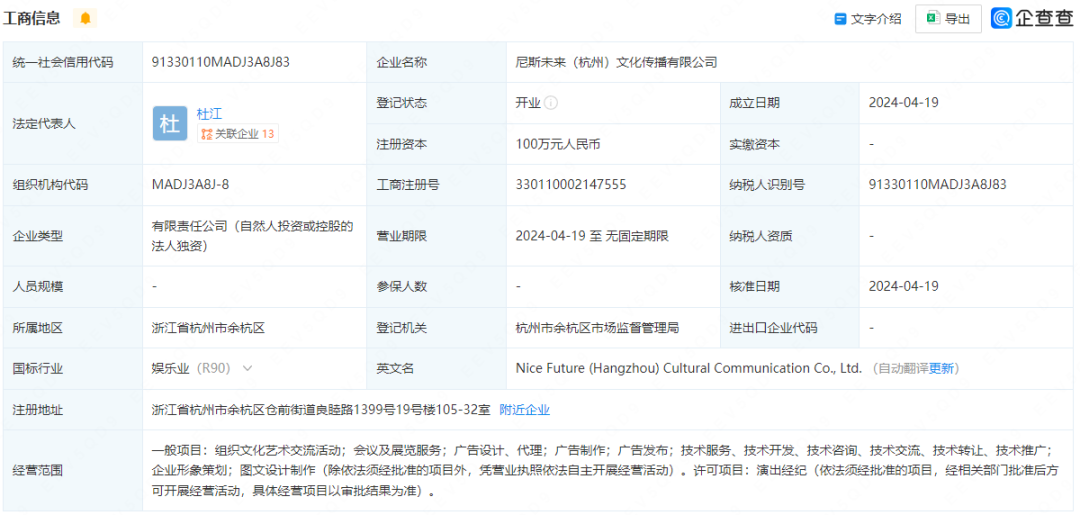This screenshot has width=1080, height=515.
Task: Click the info icon beside 开业 status
Action: [x=551, y=103]
